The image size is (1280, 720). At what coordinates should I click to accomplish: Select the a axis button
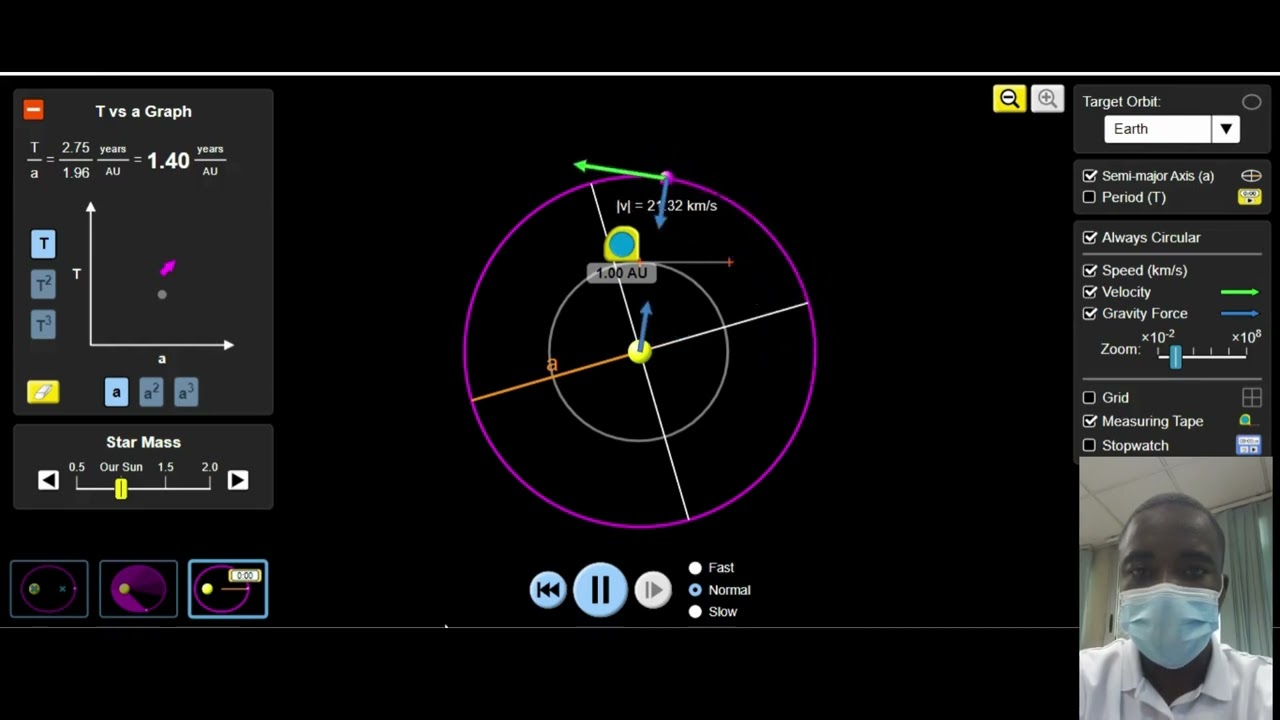point(116,392)
